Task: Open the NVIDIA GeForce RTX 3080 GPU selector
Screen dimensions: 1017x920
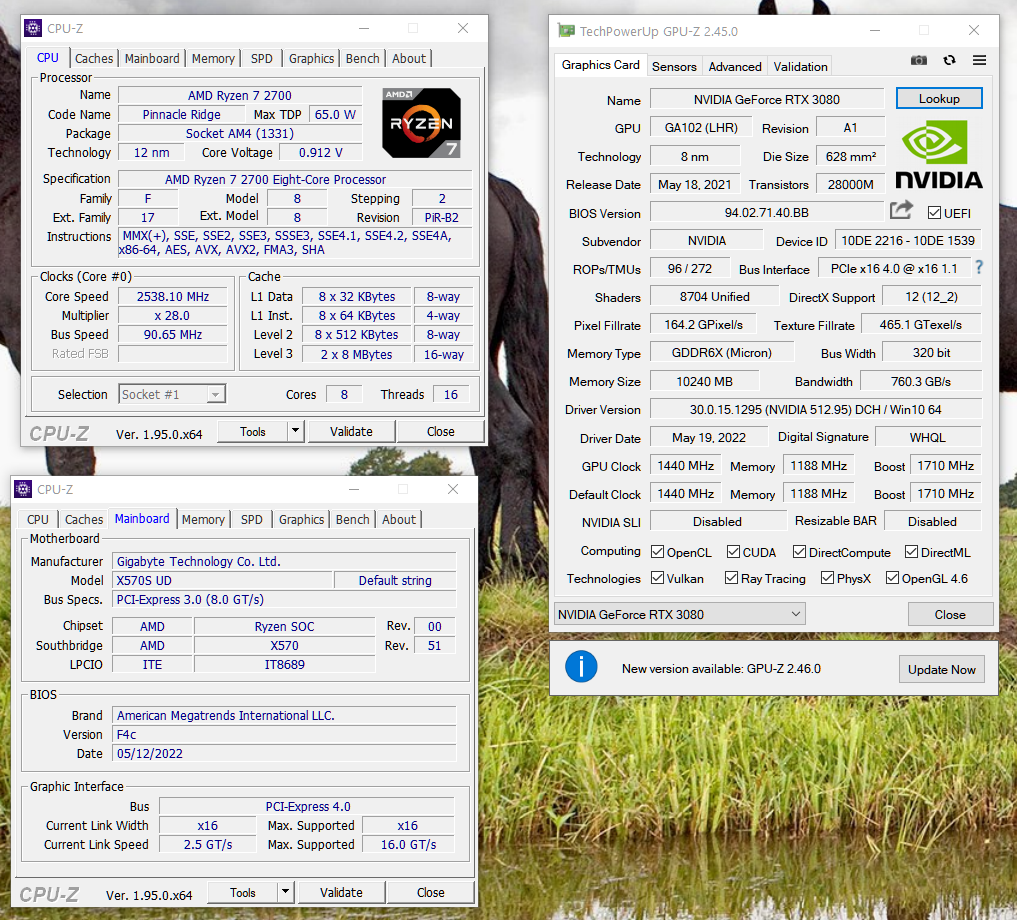Action: point(679,614)
